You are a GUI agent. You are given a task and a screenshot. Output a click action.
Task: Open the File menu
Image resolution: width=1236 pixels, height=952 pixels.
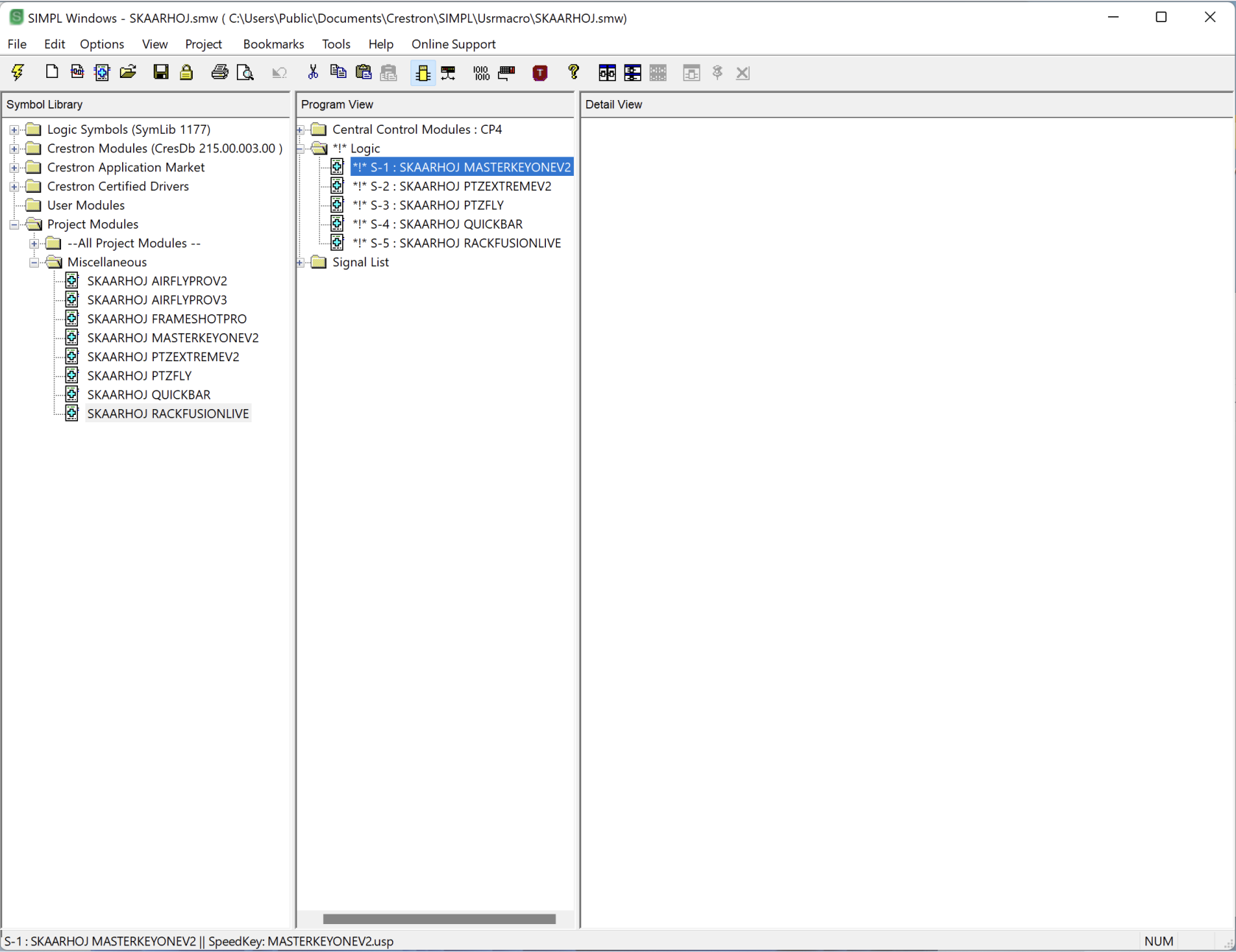pos(17,44)
